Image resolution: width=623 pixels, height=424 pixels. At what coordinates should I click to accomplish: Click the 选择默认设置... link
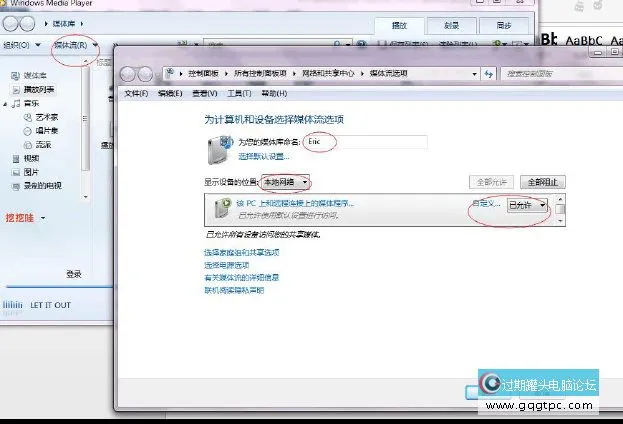click(x=263, y=157)
